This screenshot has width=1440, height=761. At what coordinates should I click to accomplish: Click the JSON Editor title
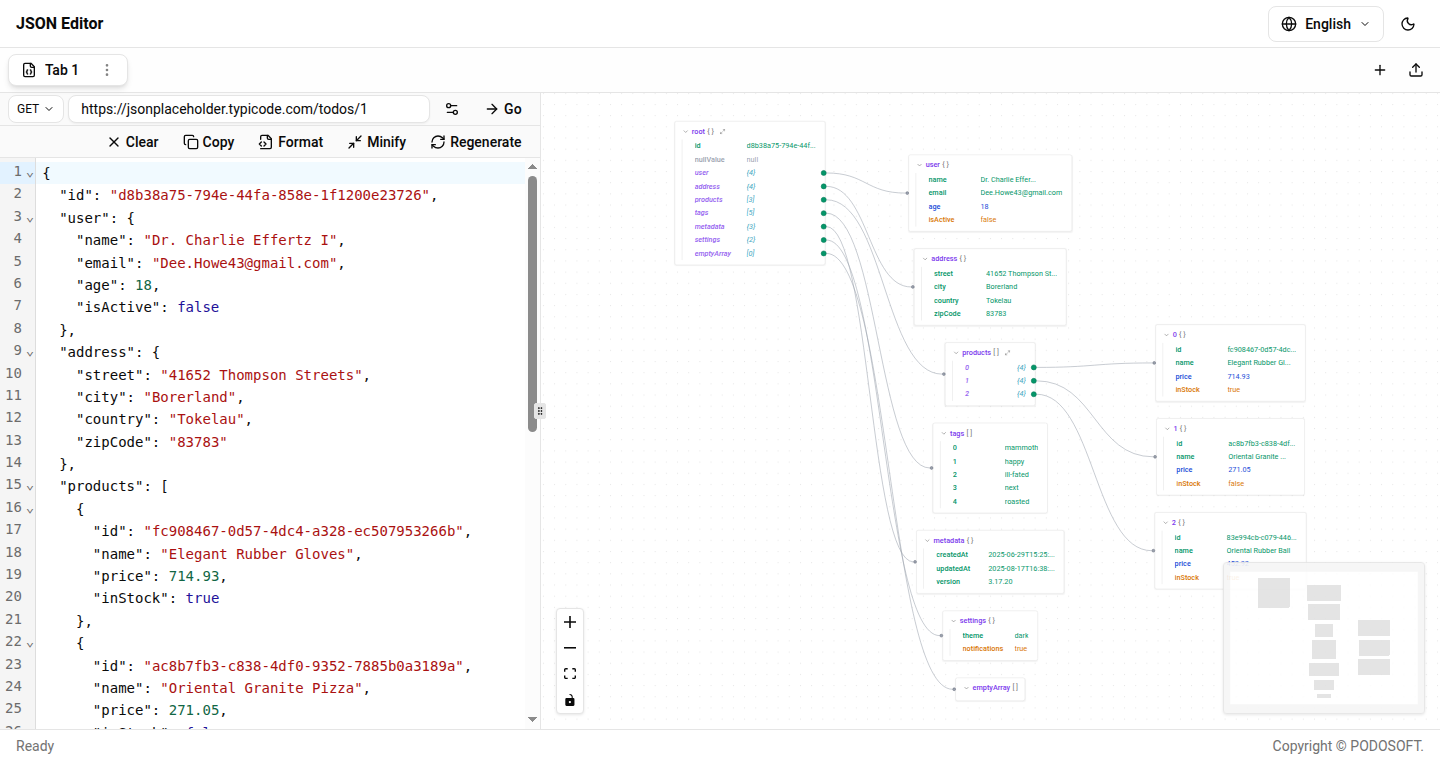60,24
